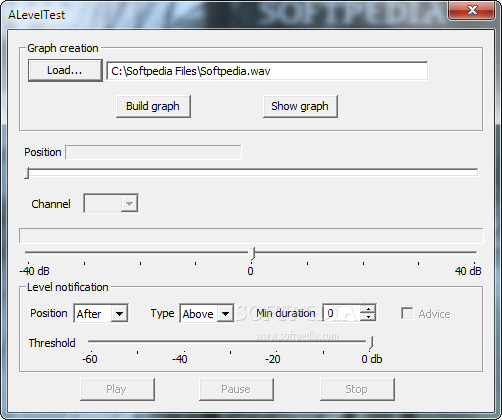
Task: Click the level meter bar above gain slider
Action: tap(251, 236)
